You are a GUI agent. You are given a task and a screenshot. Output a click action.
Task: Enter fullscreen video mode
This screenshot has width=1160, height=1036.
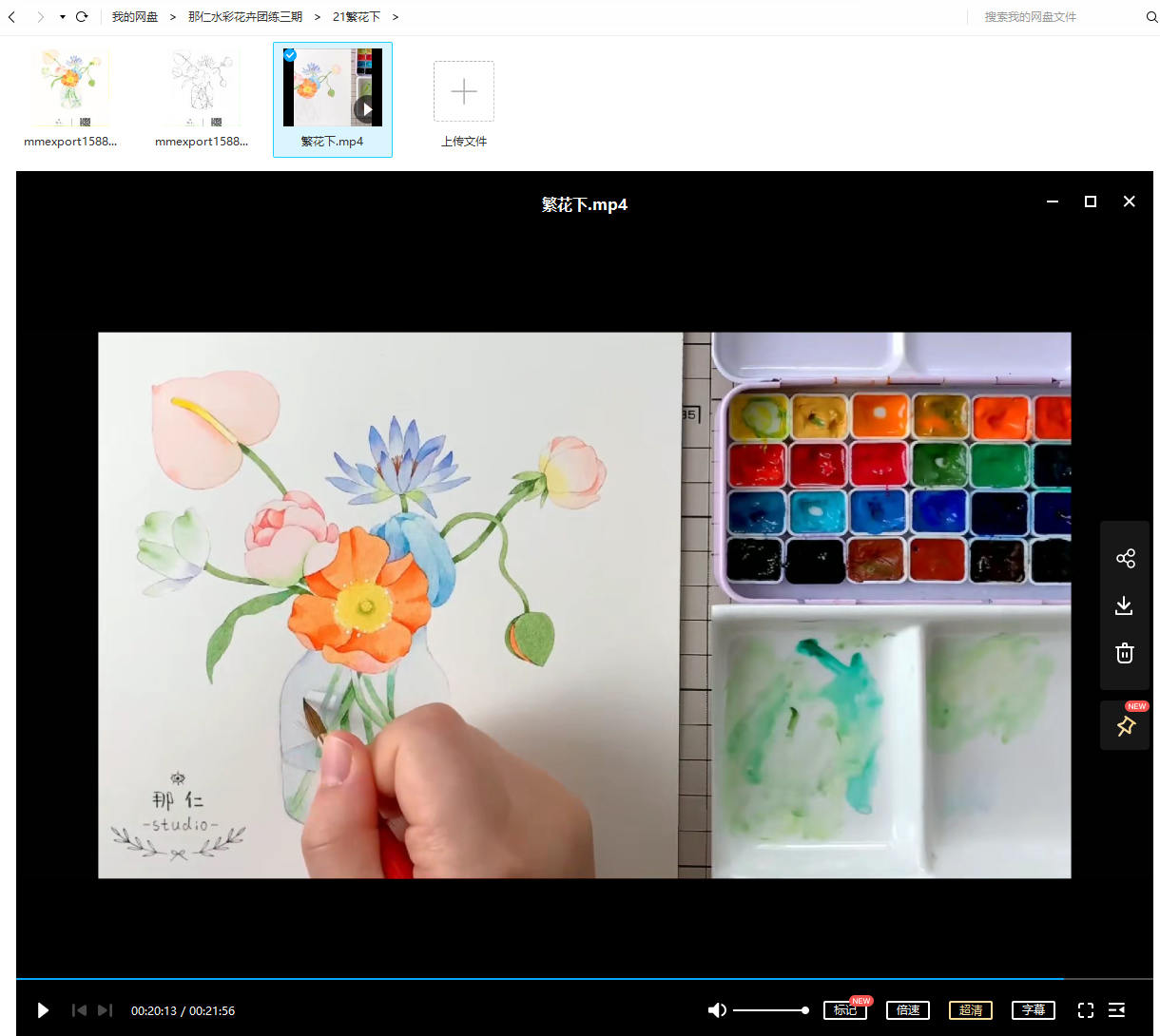point(1086,1010)
